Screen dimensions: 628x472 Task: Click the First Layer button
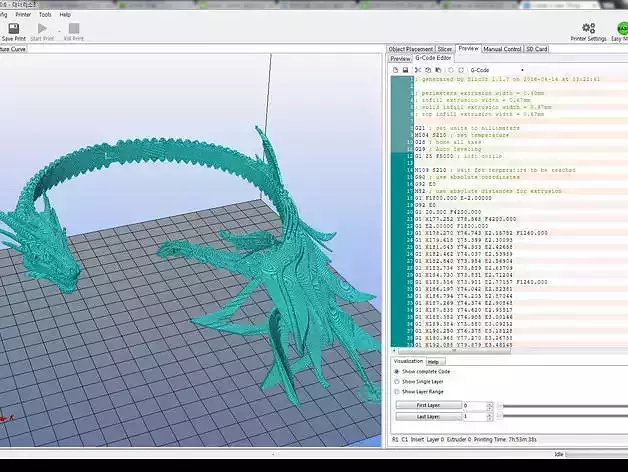pyautogui.click(x=427, y=405)
